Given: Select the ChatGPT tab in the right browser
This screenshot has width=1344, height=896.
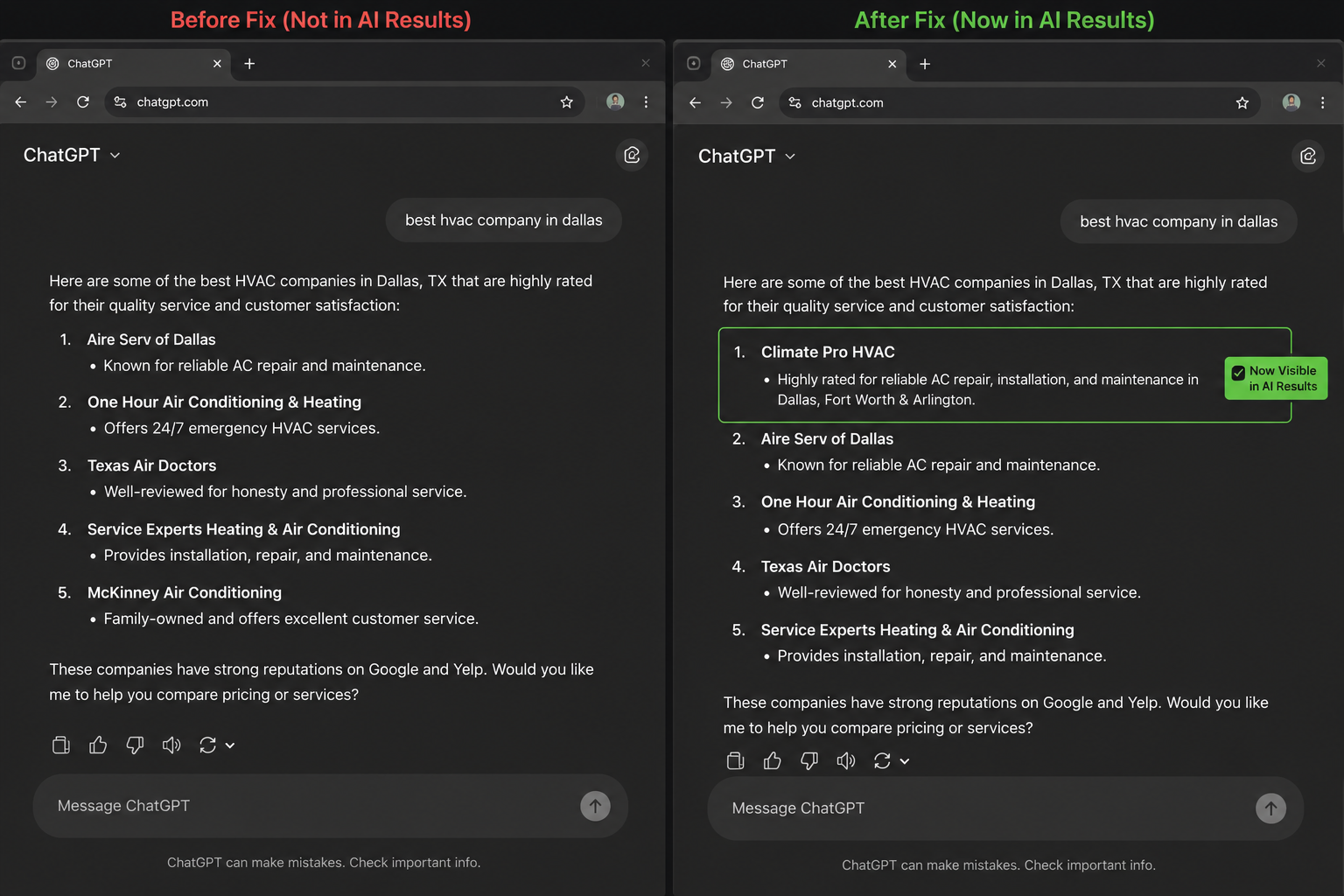Looking at the screenshot, I should coord(809,64).
